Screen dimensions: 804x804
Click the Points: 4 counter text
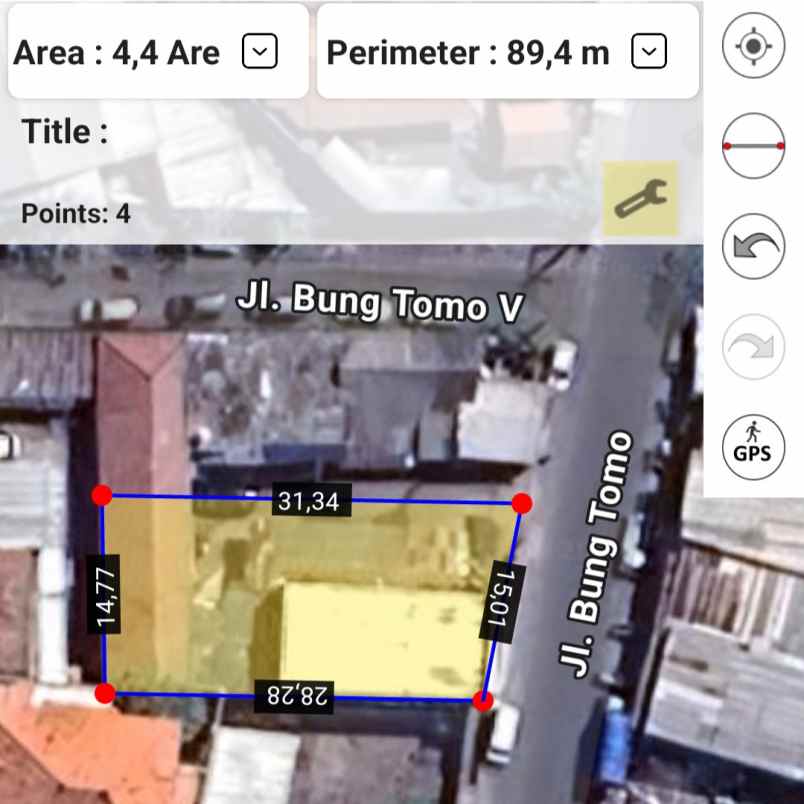[76, 213]
